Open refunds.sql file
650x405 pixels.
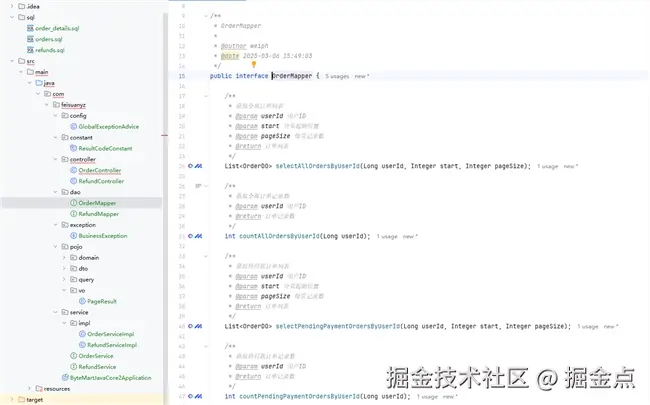click(x=50, y=50)
